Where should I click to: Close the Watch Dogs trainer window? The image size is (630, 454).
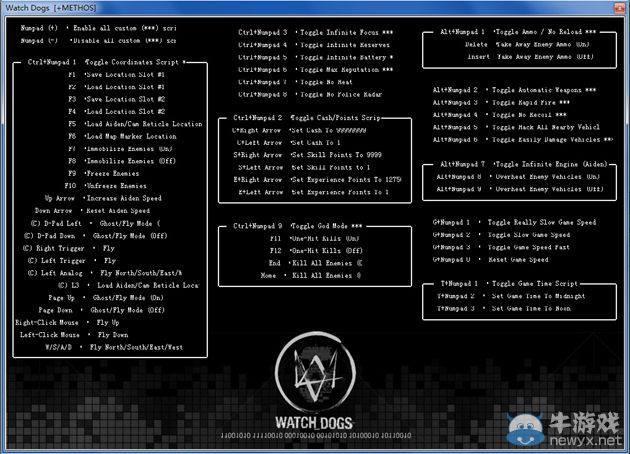click(621, 8)
